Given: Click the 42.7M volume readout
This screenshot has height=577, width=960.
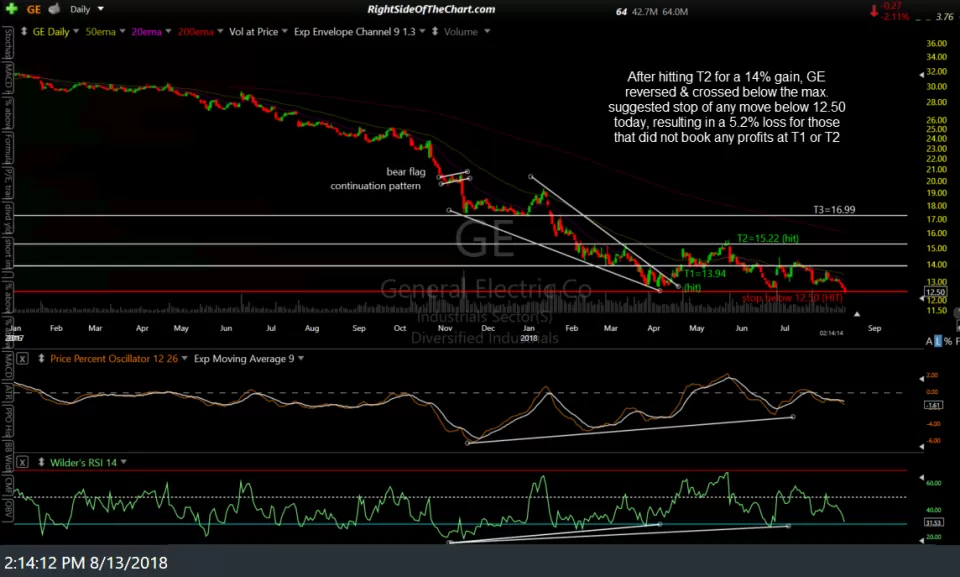Looking at the screenshot, I should [x=645, y=12].
